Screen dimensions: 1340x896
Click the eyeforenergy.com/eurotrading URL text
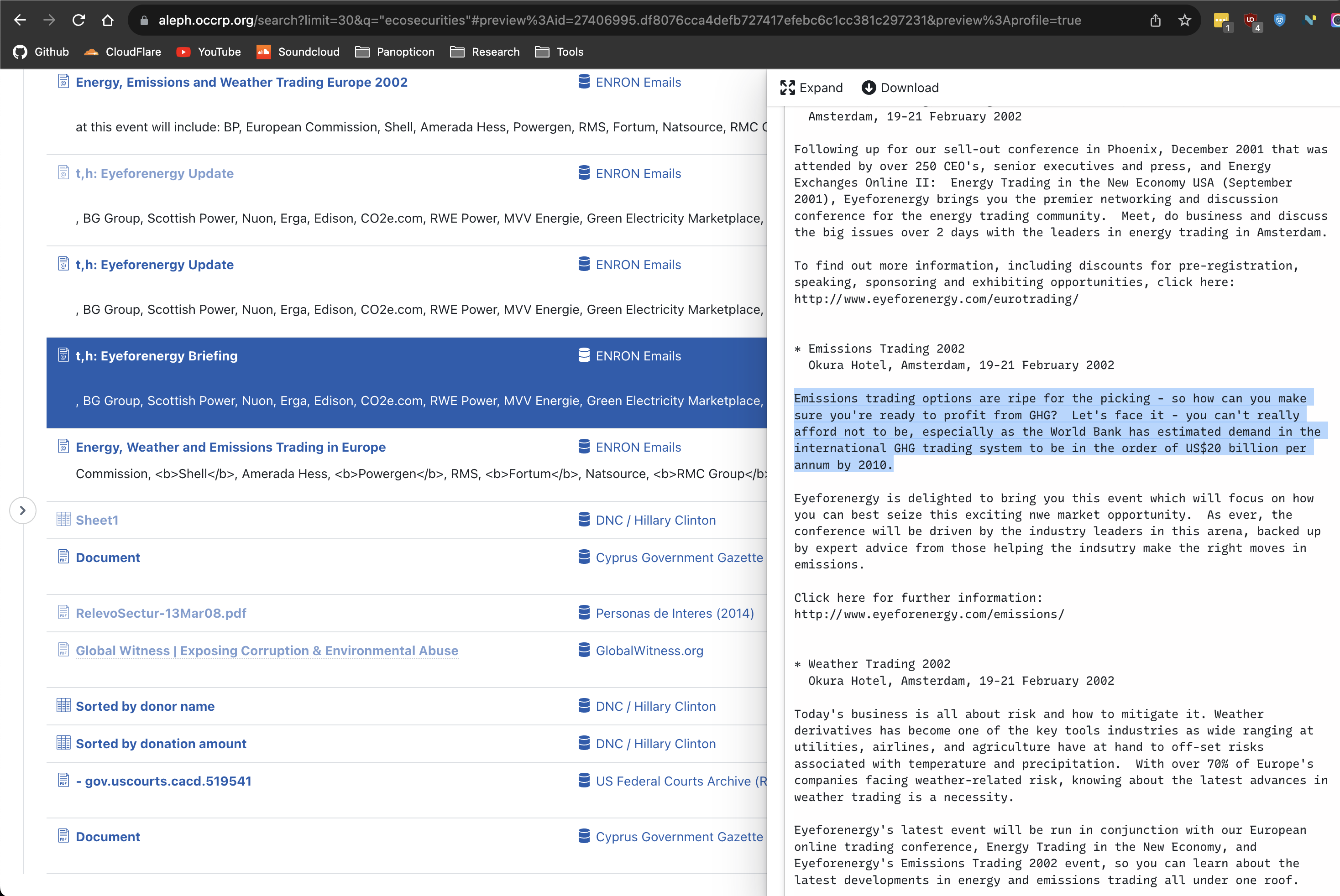[x=936, y=299]
